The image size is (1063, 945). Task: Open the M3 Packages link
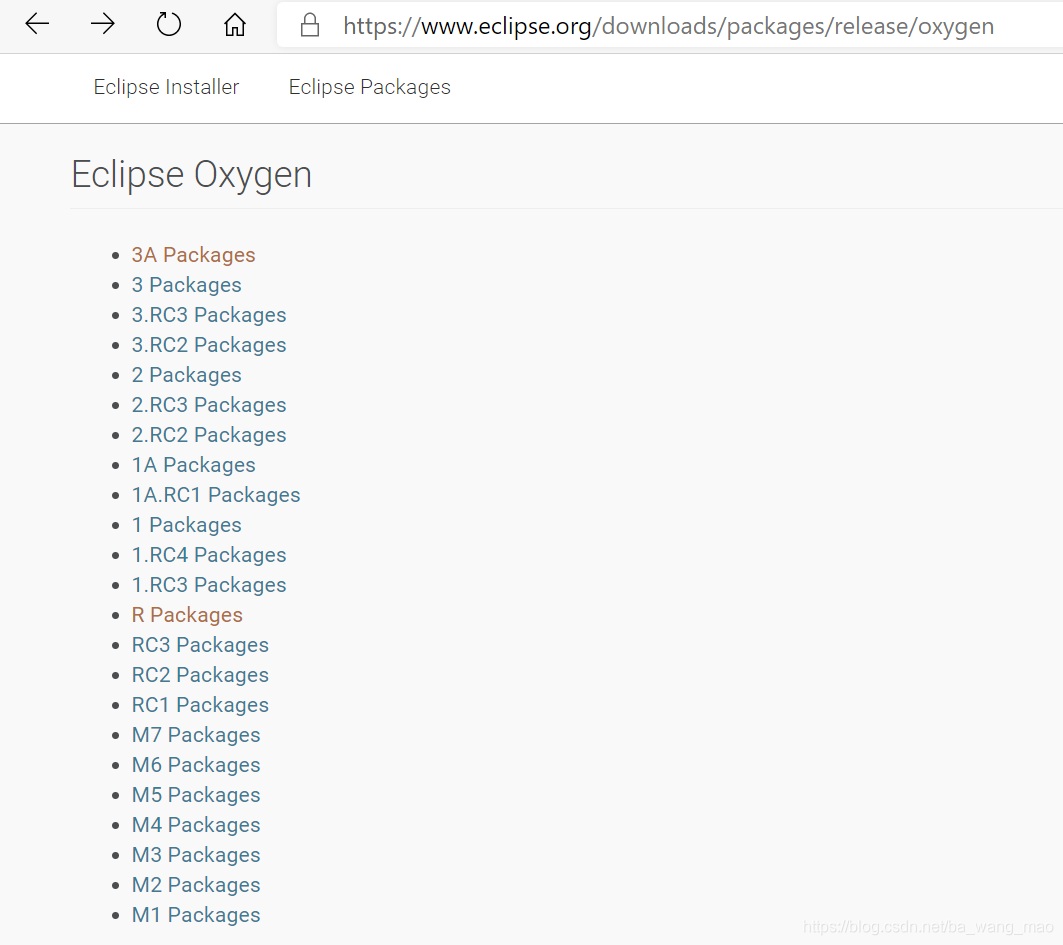[x=196, y=855]
